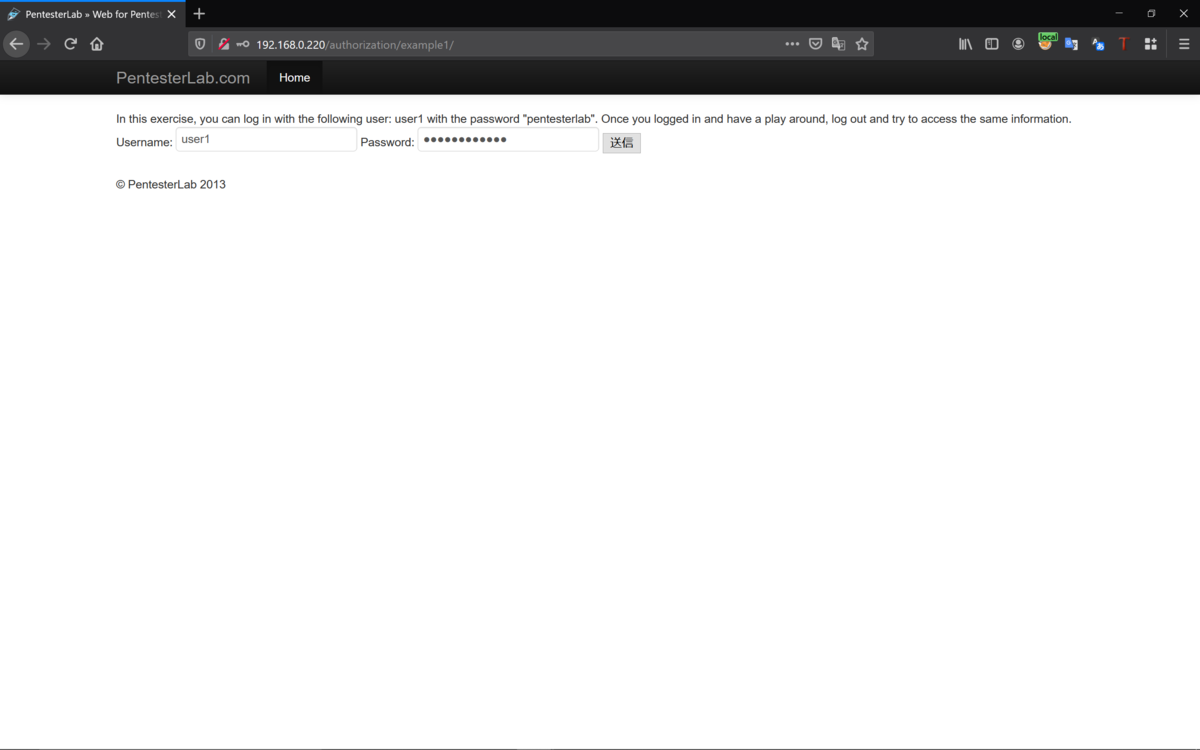Open the Firefox hamburger menu
The image size is (1200, 750).
click(1184, 44)
